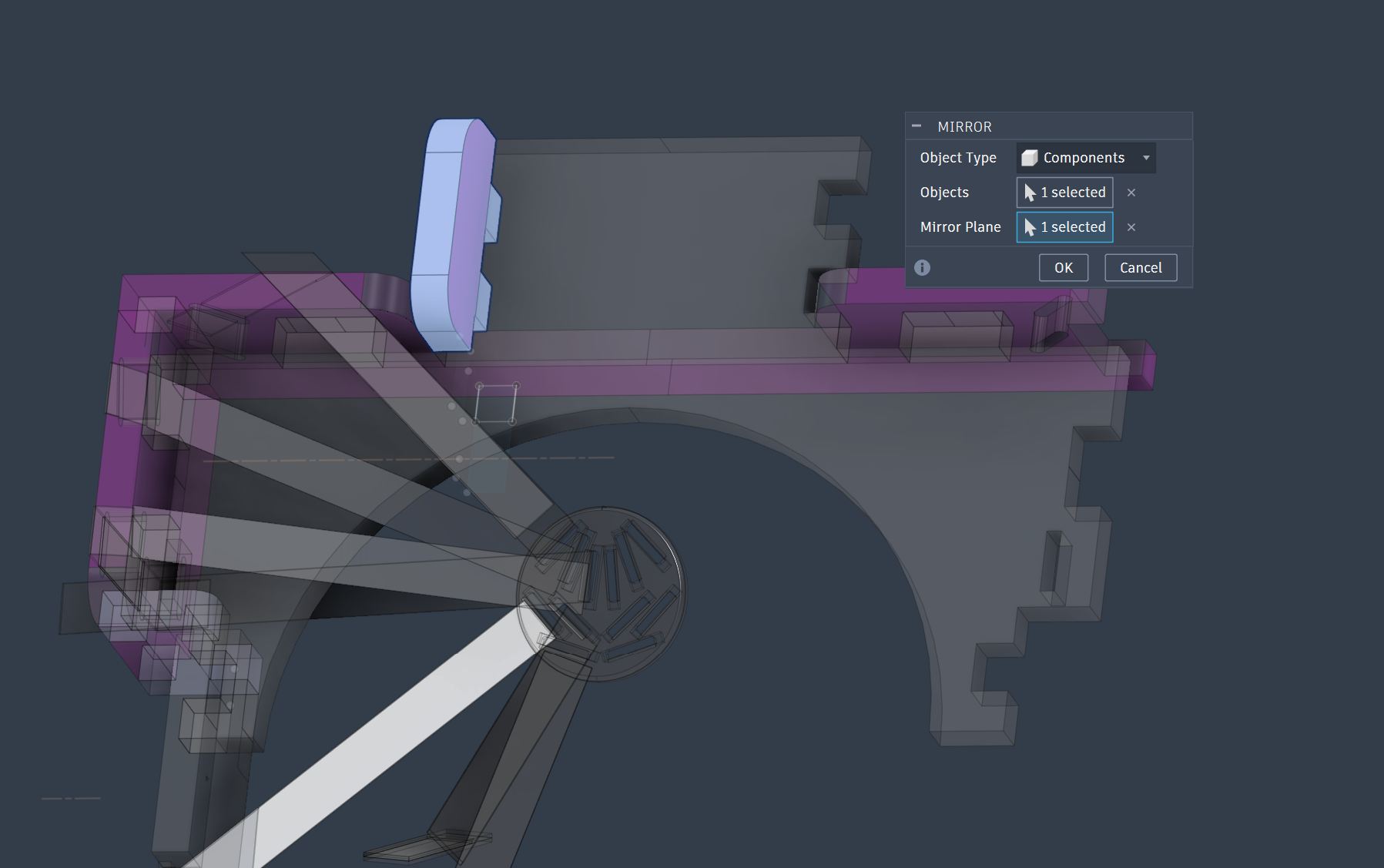Collapse the Mirror dialog panel

(917, 126)
